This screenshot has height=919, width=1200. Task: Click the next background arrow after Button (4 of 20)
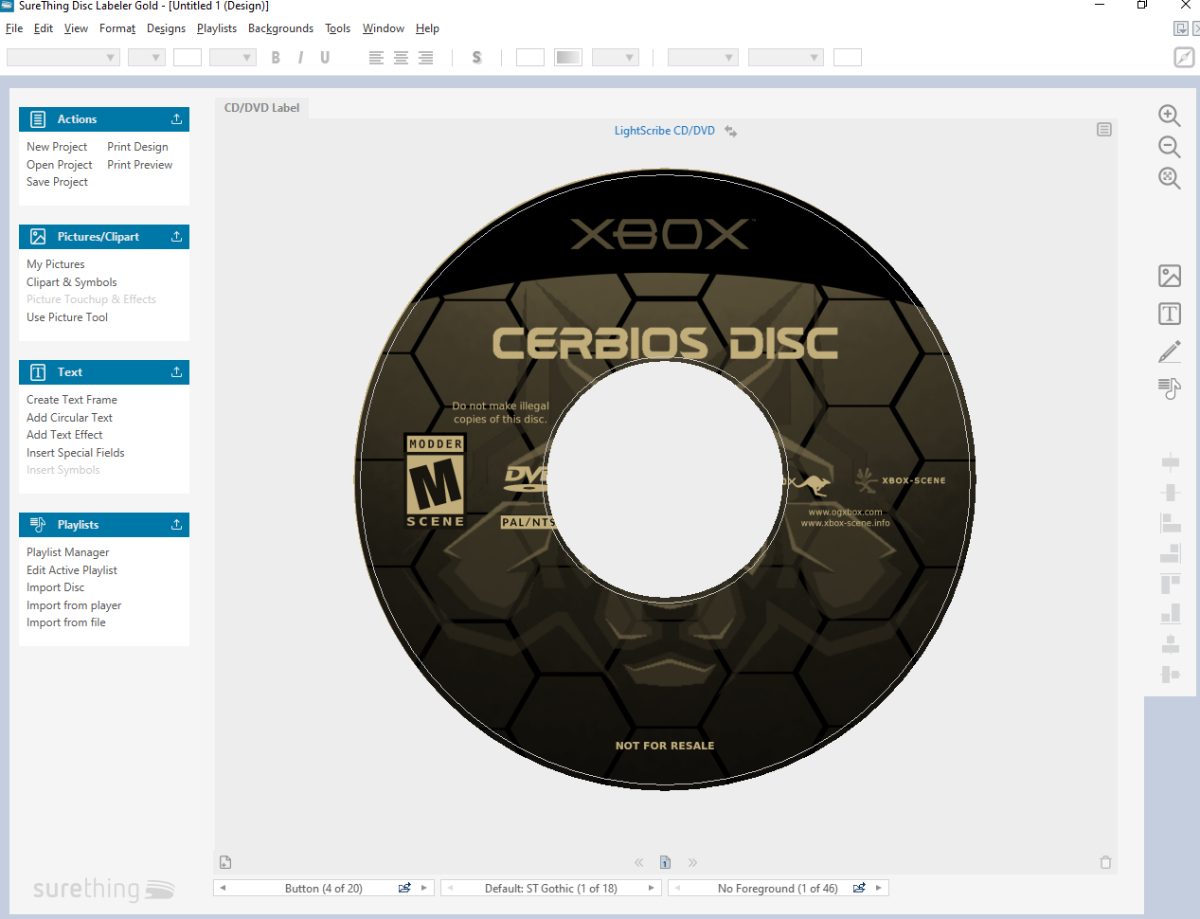coord(424,888)
